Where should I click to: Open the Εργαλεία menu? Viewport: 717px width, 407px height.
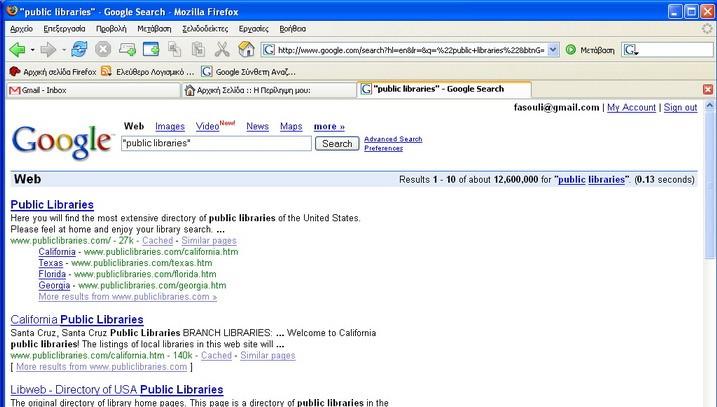tap(253, 29)
